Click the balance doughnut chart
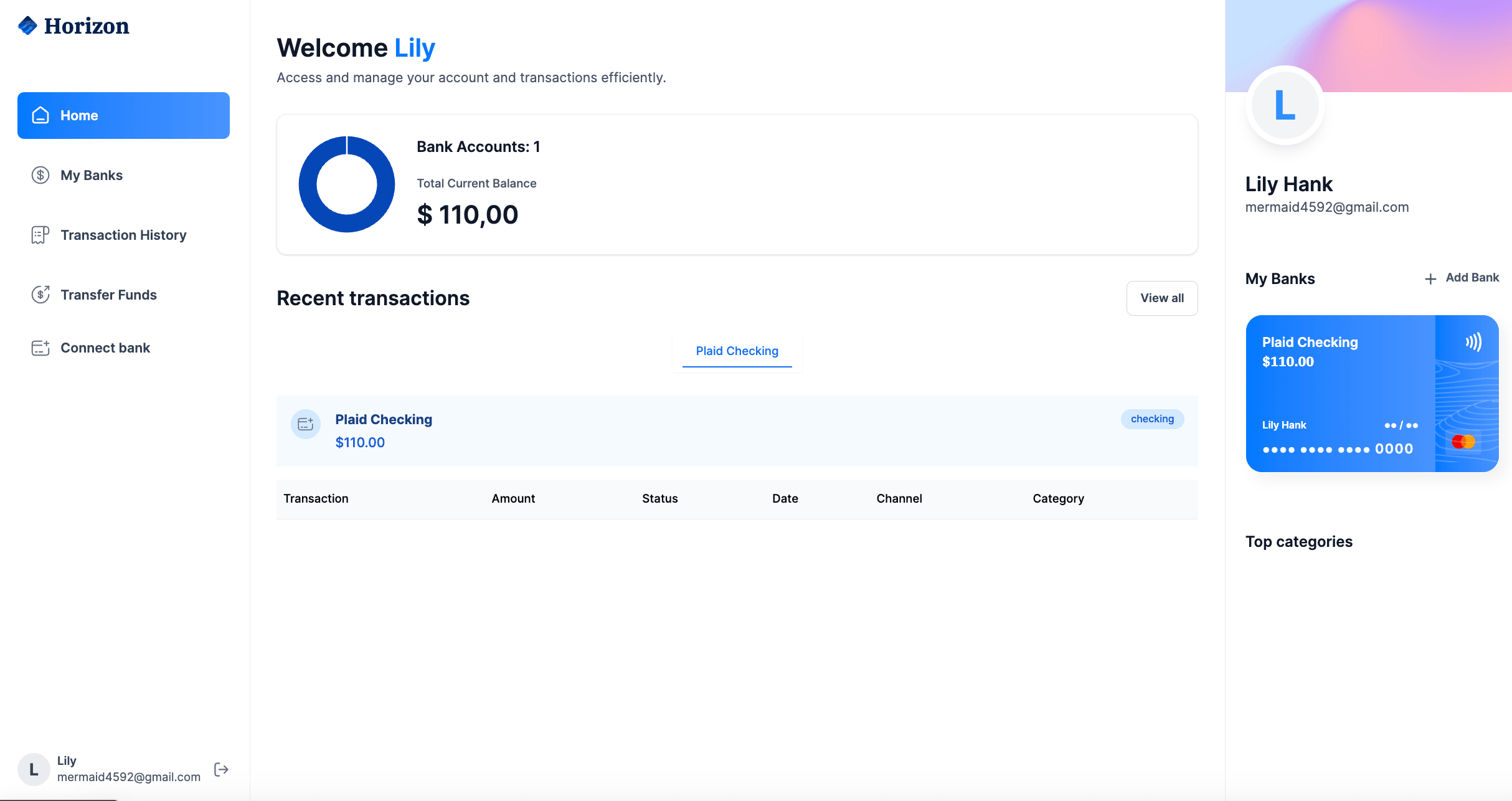 (x=347, y=184)
